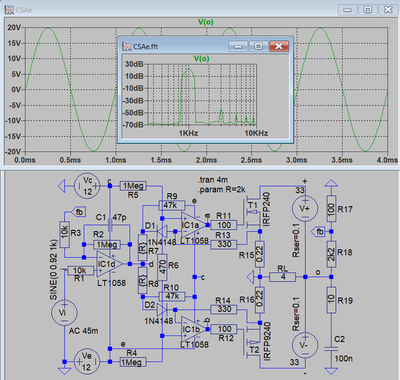Click the IC1a LT1058 op-amp
Screen dimensions: 400x380
coord(194,225)
